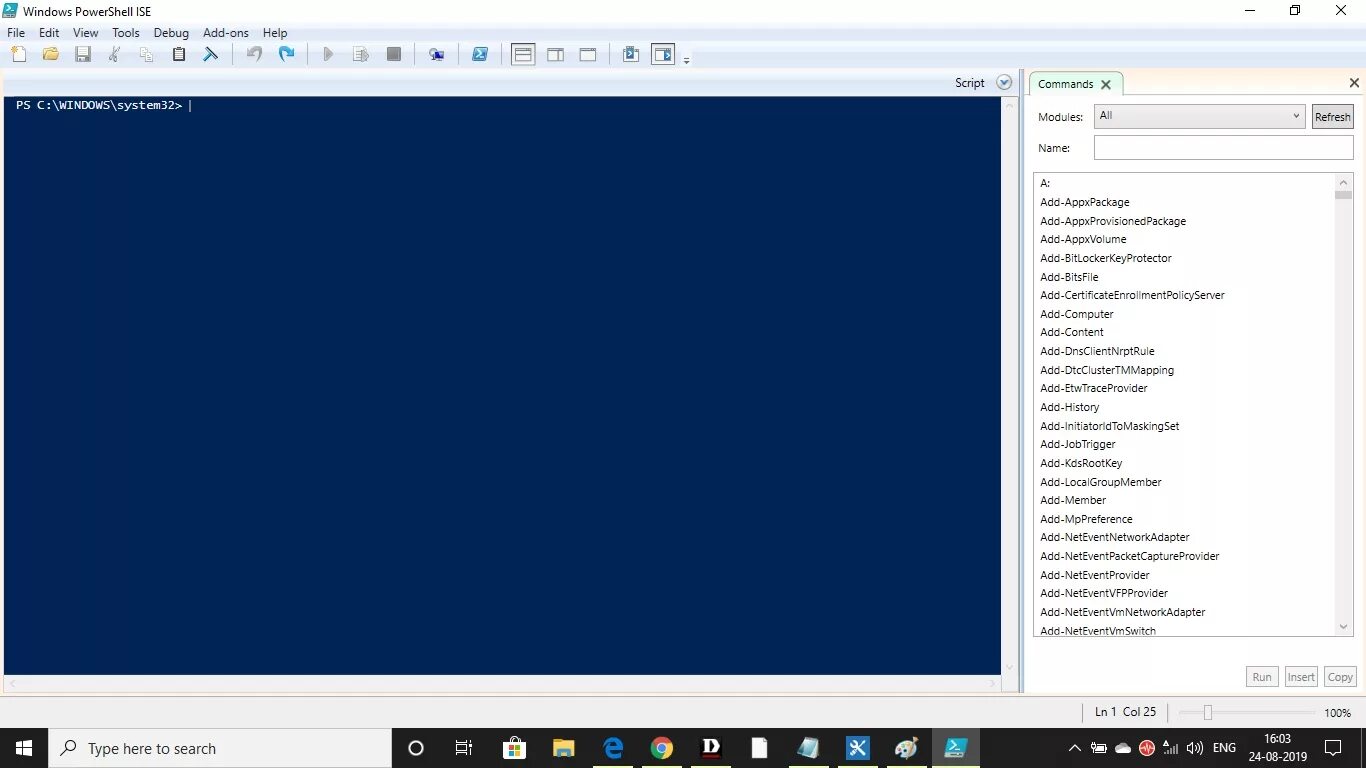This screenshot has width=1366, height=768.
Task: Select Add-MpPreference command
Action: click(1086, 519)
